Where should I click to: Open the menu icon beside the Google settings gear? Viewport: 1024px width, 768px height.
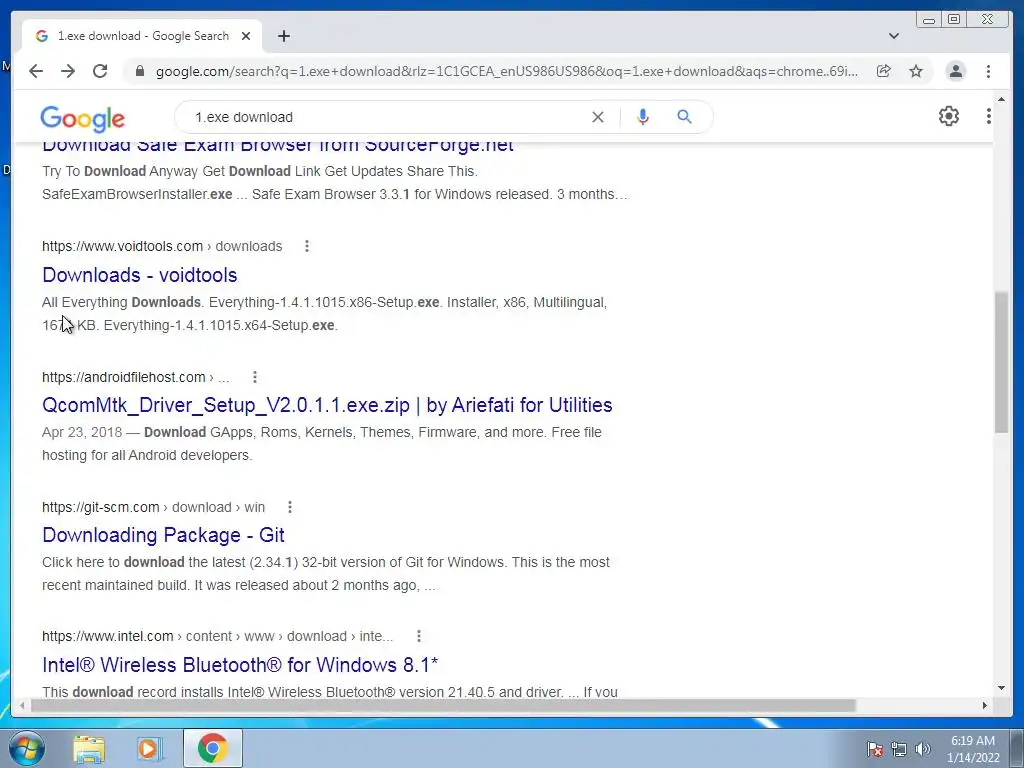(989, 116)
